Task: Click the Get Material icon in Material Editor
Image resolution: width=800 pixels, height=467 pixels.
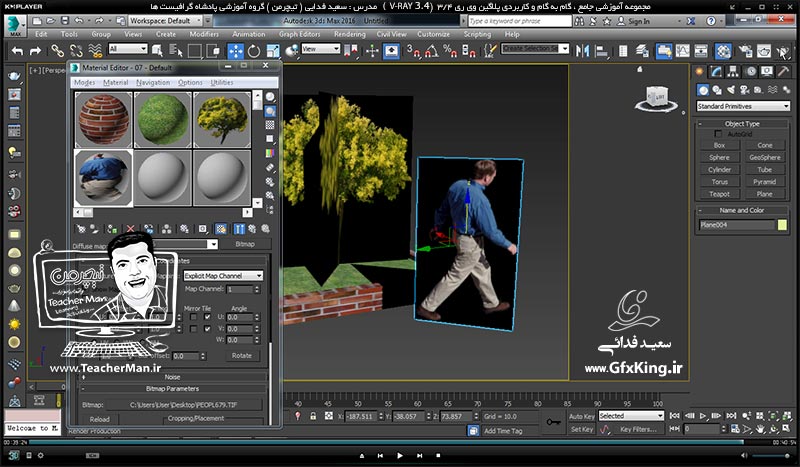Action: pos(81,229)
